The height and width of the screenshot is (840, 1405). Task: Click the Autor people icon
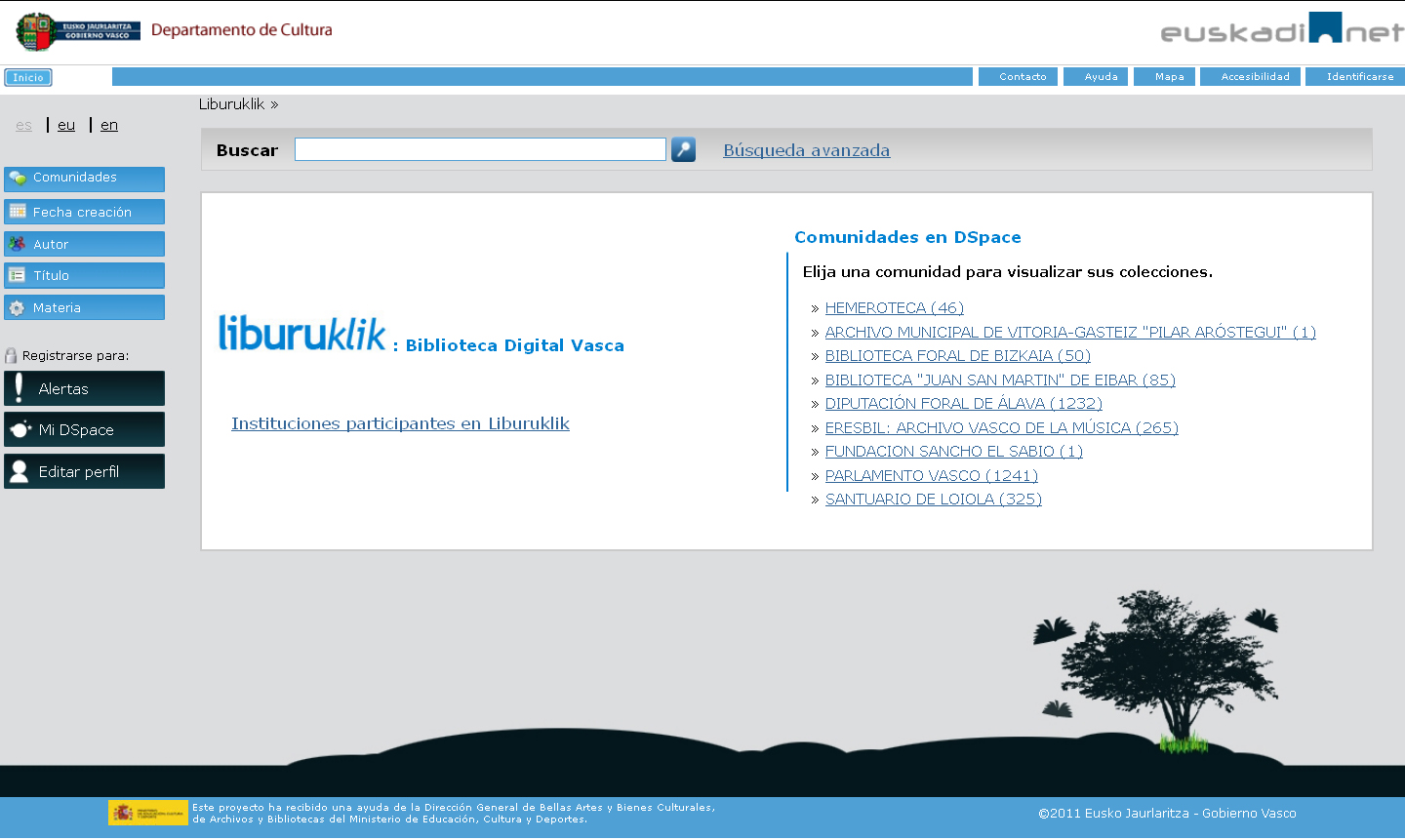pos(18,244)
